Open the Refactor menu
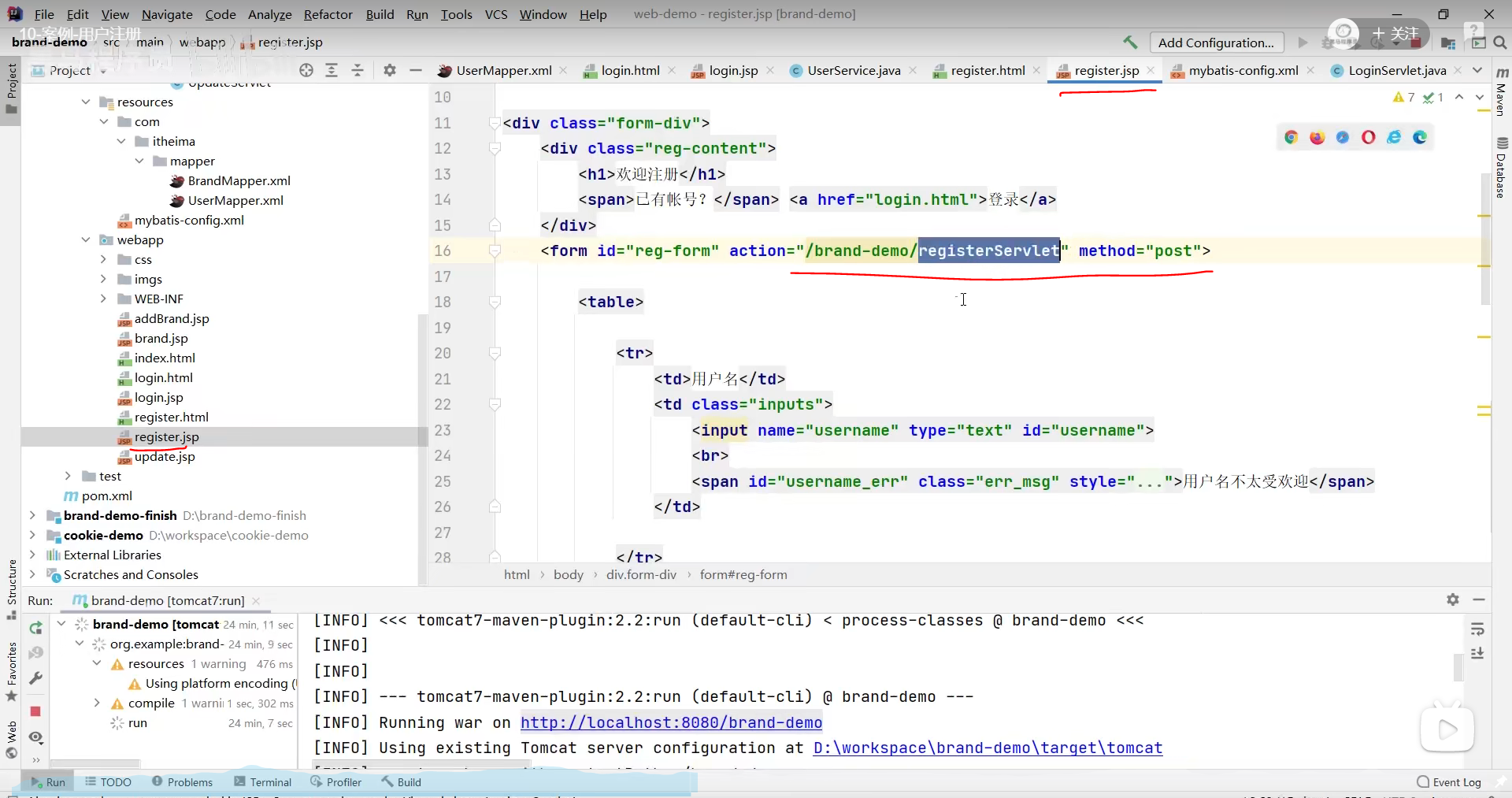Screen dimensions: 1512x798 tap(328, 14)
